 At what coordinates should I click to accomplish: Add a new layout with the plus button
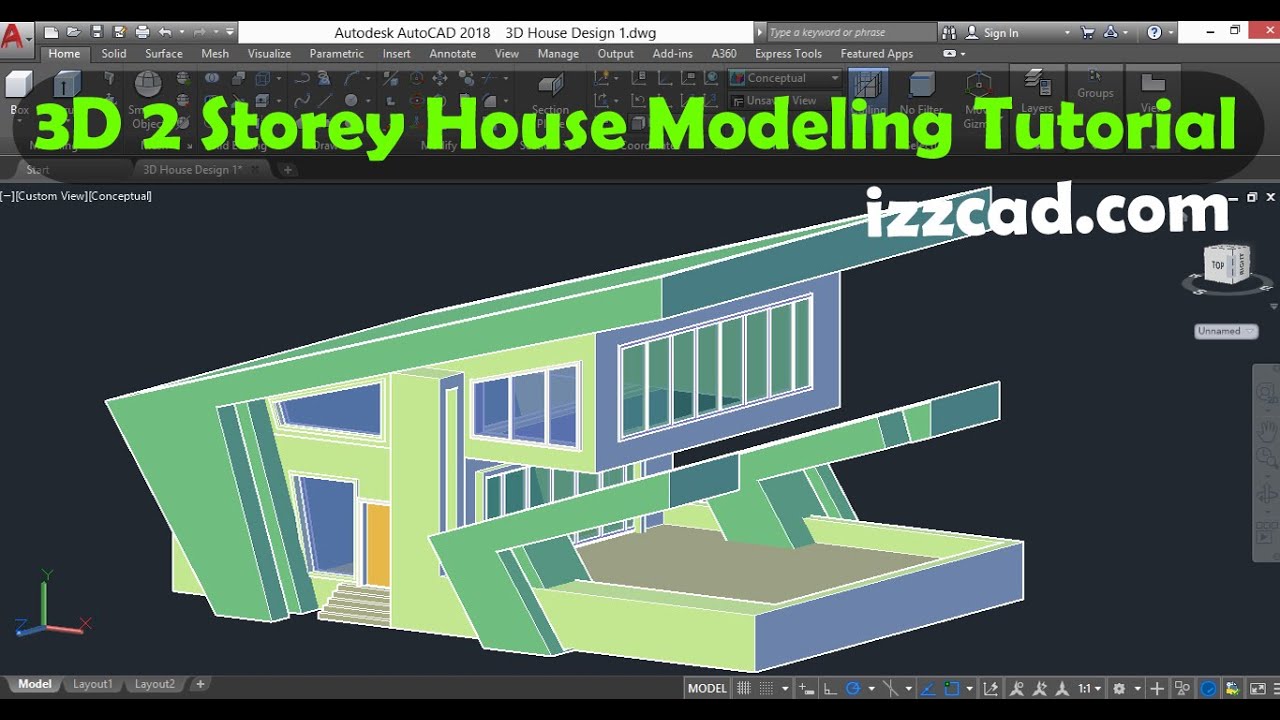pyautogui.click(x=200, y=684)
